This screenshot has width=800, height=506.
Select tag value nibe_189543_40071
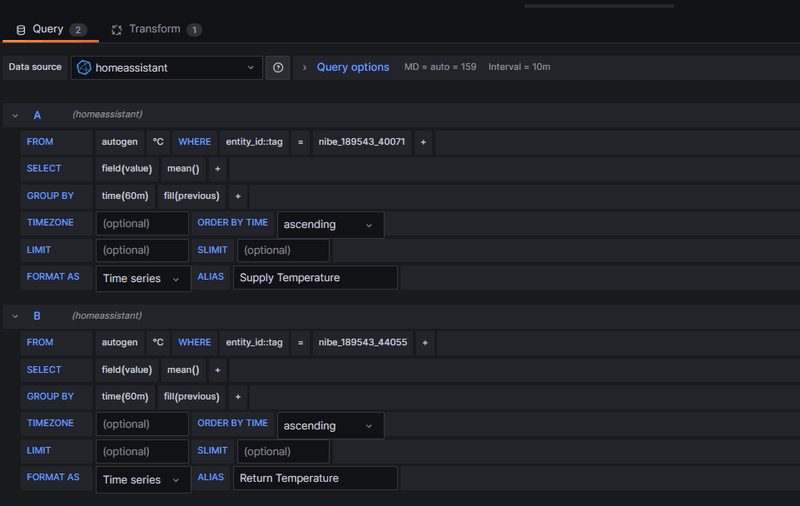[x=362, y=142]
